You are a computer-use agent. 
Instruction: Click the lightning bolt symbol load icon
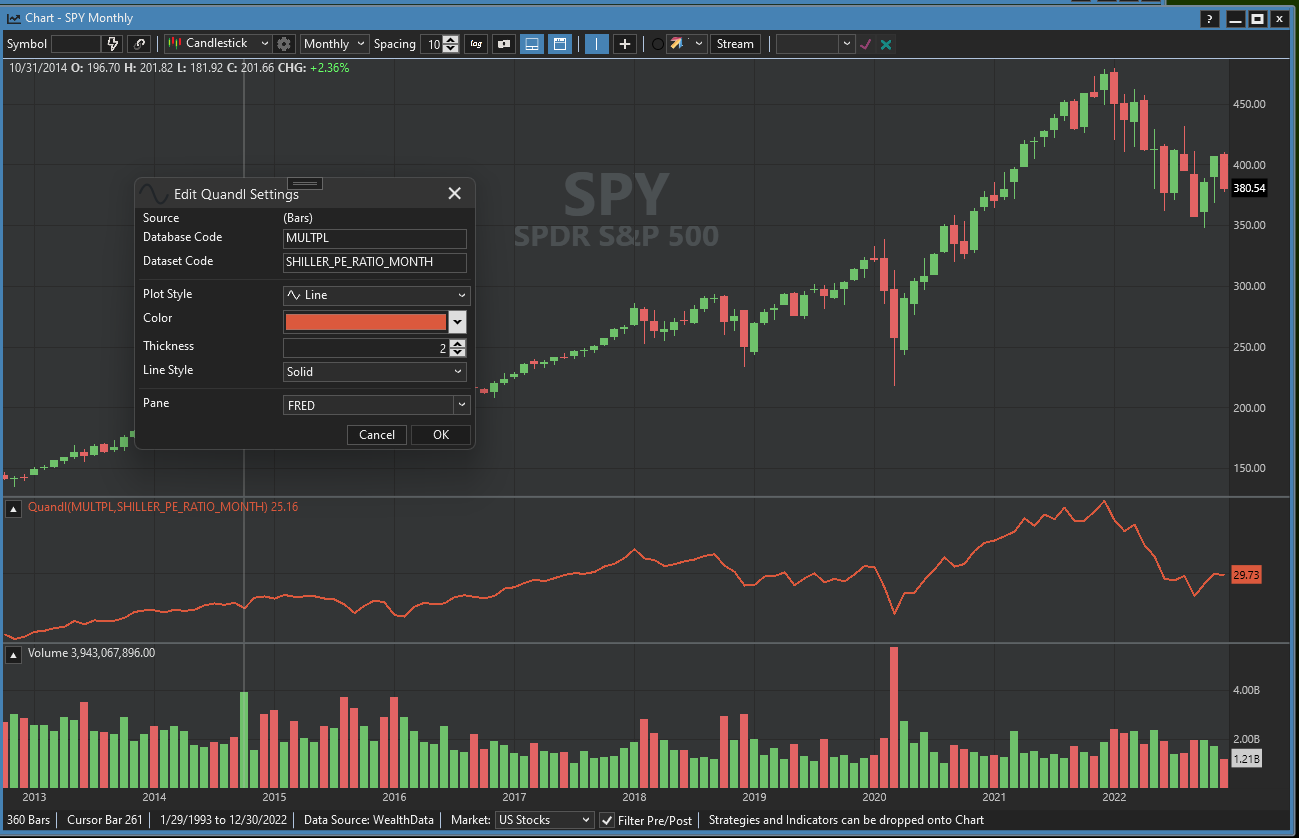click(113, 44)
